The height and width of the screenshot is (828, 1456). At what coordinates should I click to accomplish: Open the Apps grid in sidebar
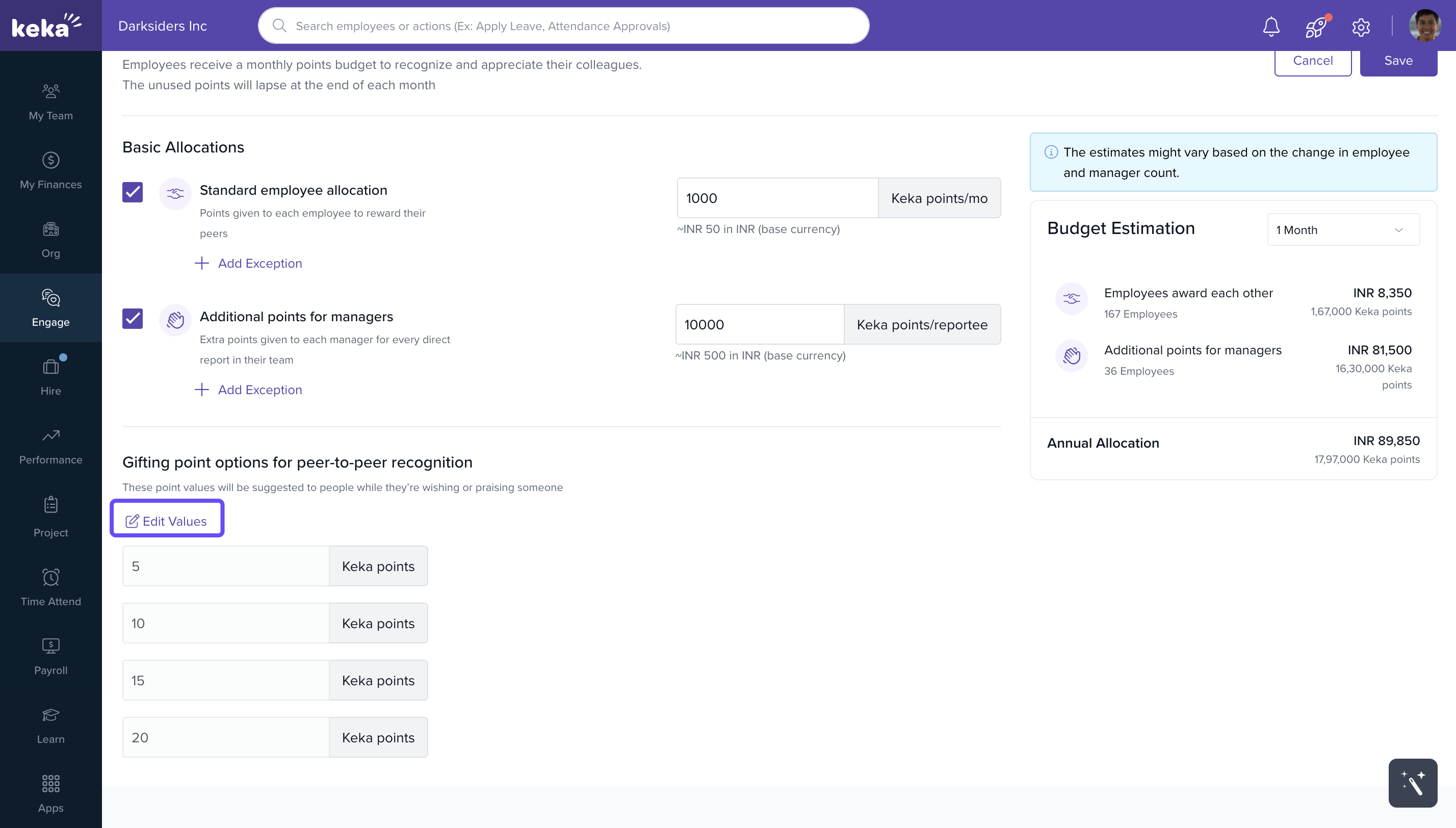[50, 793]
